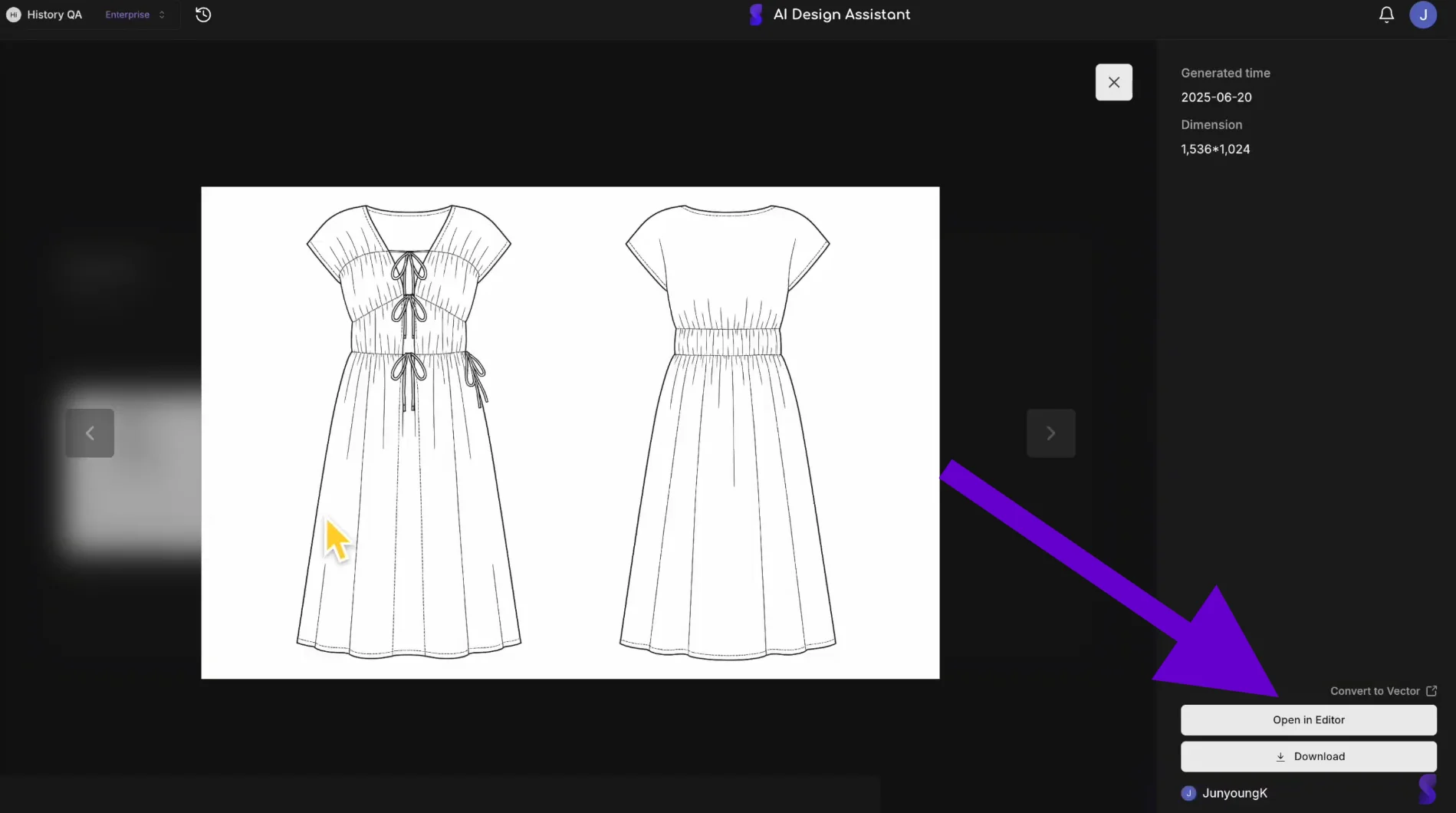Click the Hi workspace avatar icon
Viewport: 1456px width, 813px height.
pos(13,15)
